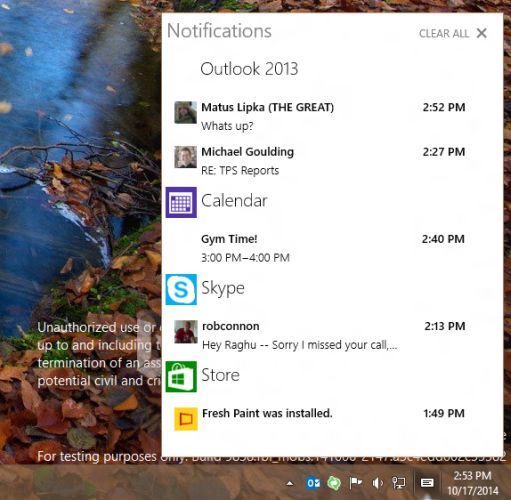Click the green sync tray icon
The width and height of the screenshot is (511, 500).
334,483
